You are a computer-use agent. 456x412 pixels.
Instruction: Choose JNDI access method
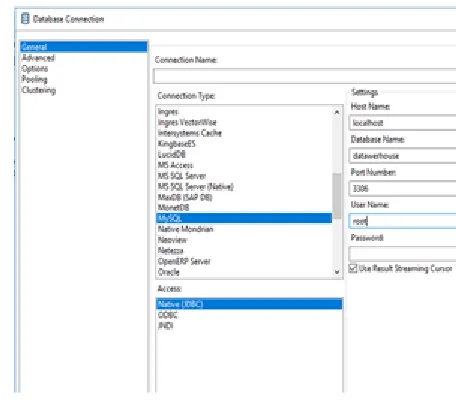pos(165,326)
